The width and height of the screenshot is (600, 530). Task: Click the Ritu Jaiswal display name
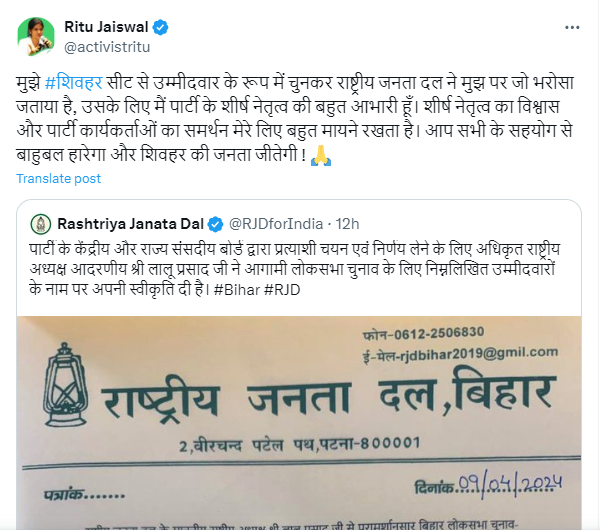(106, 27)
